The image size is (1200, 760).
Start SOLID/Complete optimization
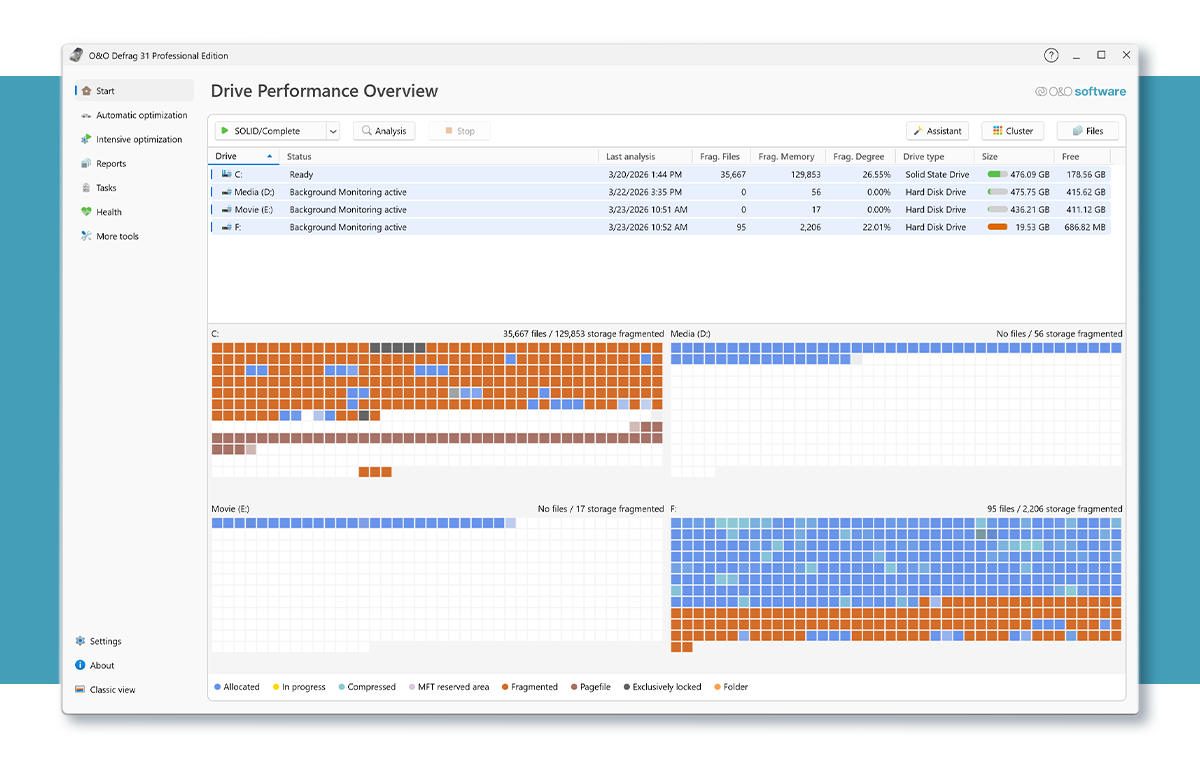point(270,131)
